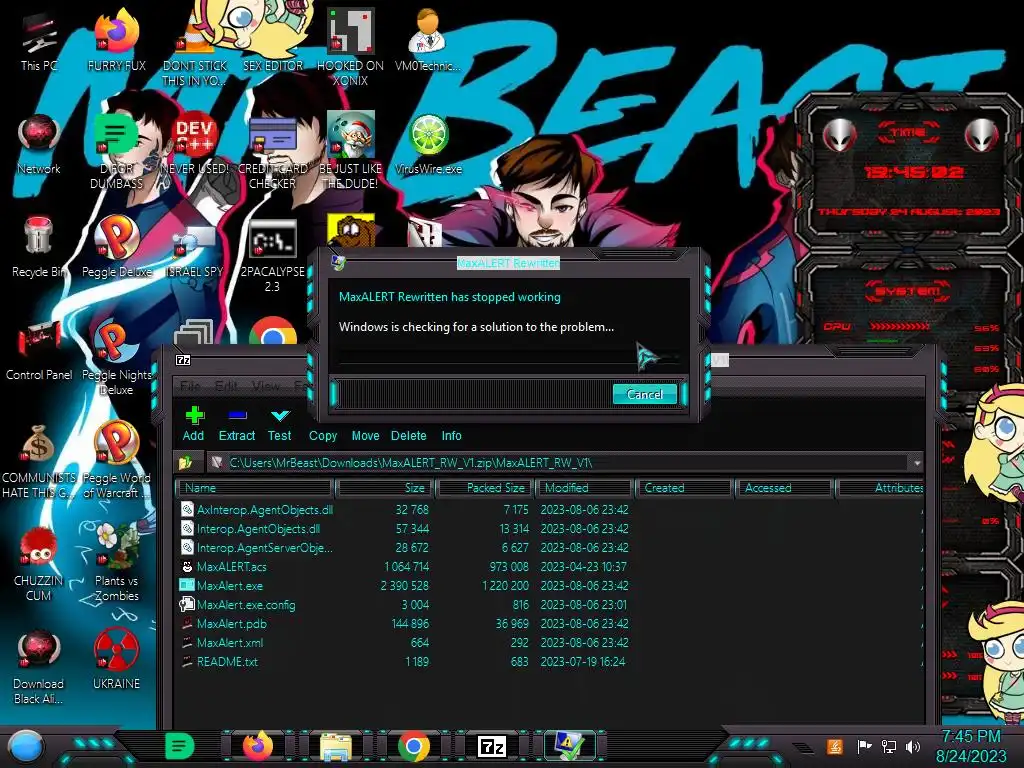The image size is (1024, 768).
Task: Click the CREDIT CARD CHECKER icon
Action: tap(272, 152)
